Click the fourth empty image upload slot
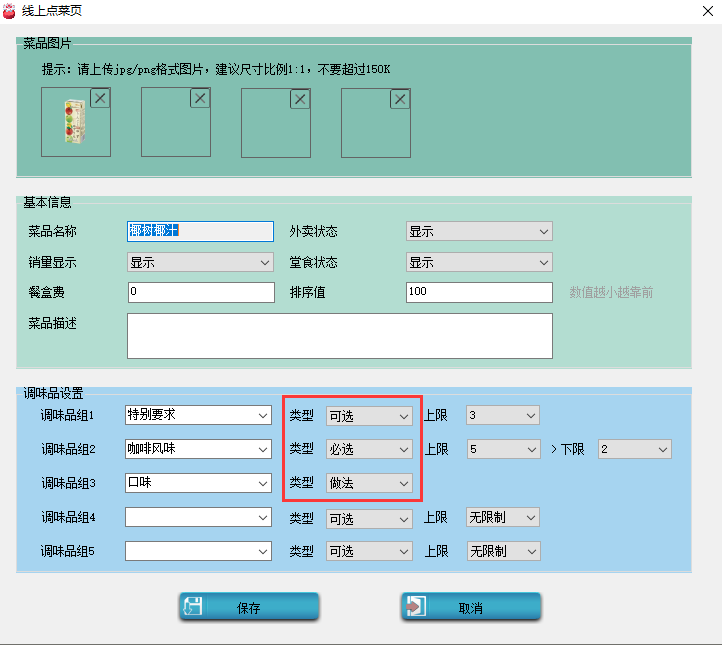722x645 pixels. (376, 123)
